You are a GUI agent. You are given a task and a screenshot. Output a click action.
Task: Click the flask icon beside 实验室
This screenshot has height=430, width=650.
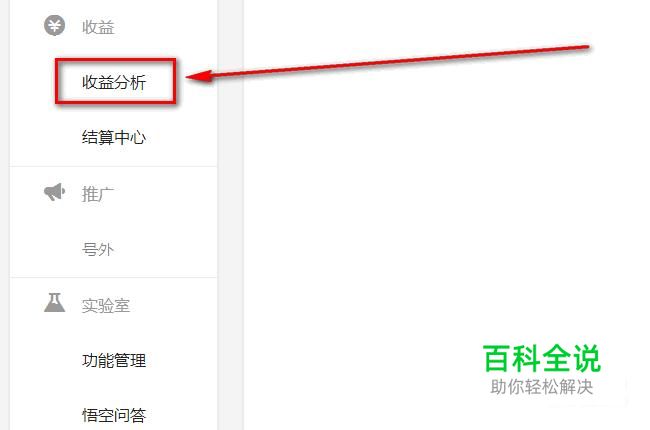[55, 302]
